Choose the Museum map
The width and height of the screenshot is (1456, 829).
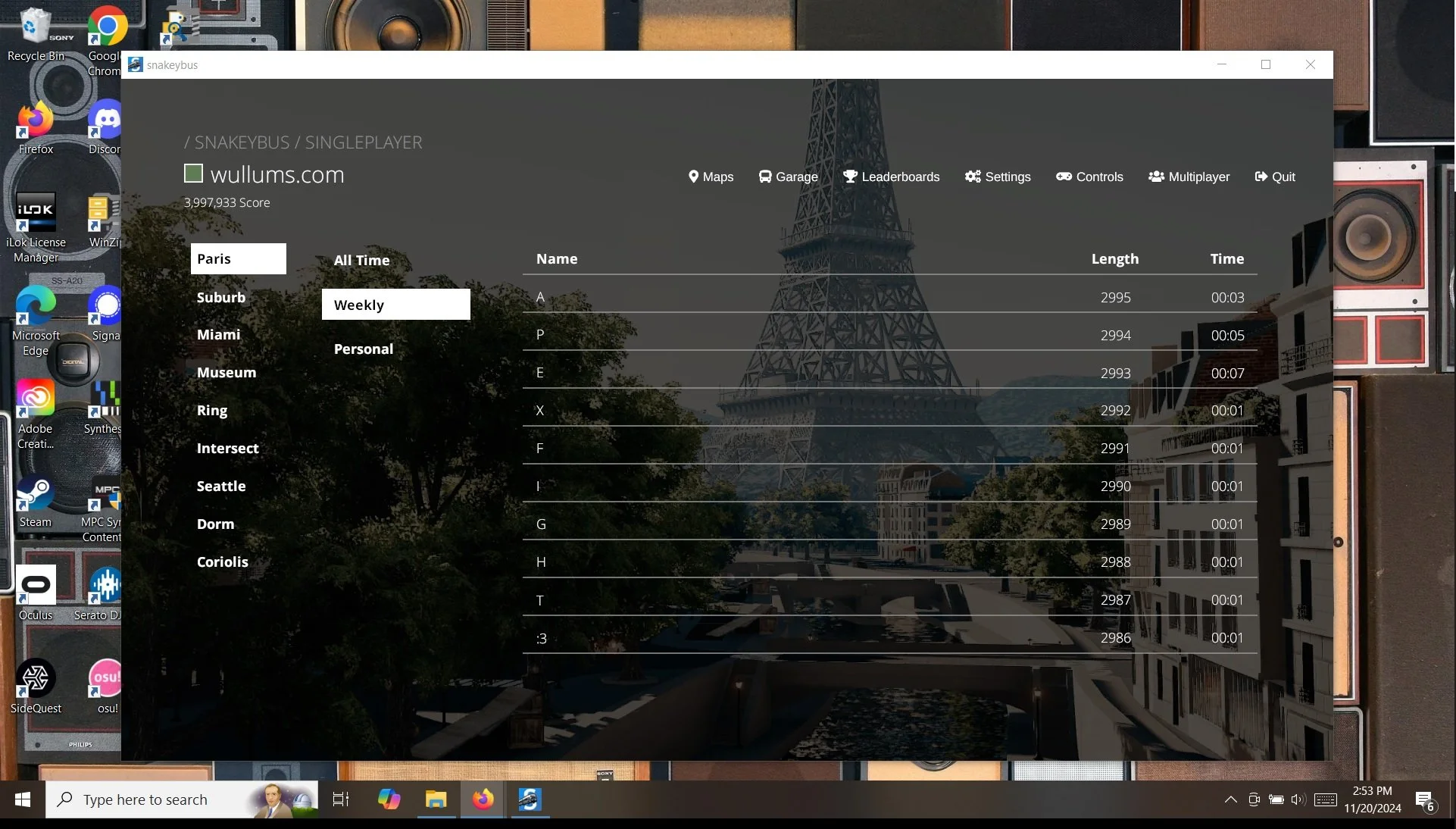[x=226, y=372]
